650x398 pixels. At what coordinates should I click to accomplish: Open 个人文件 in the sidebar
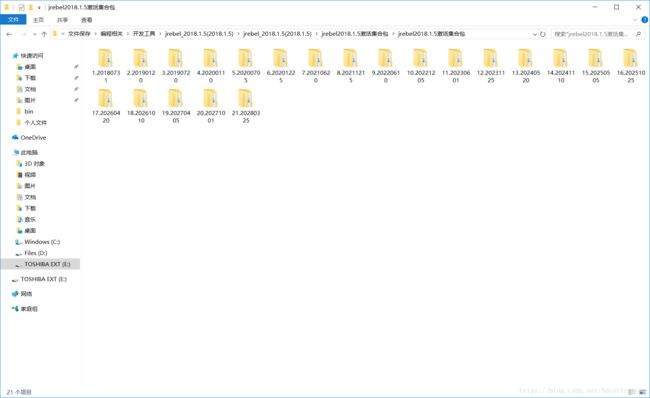[x=36, y=123]
